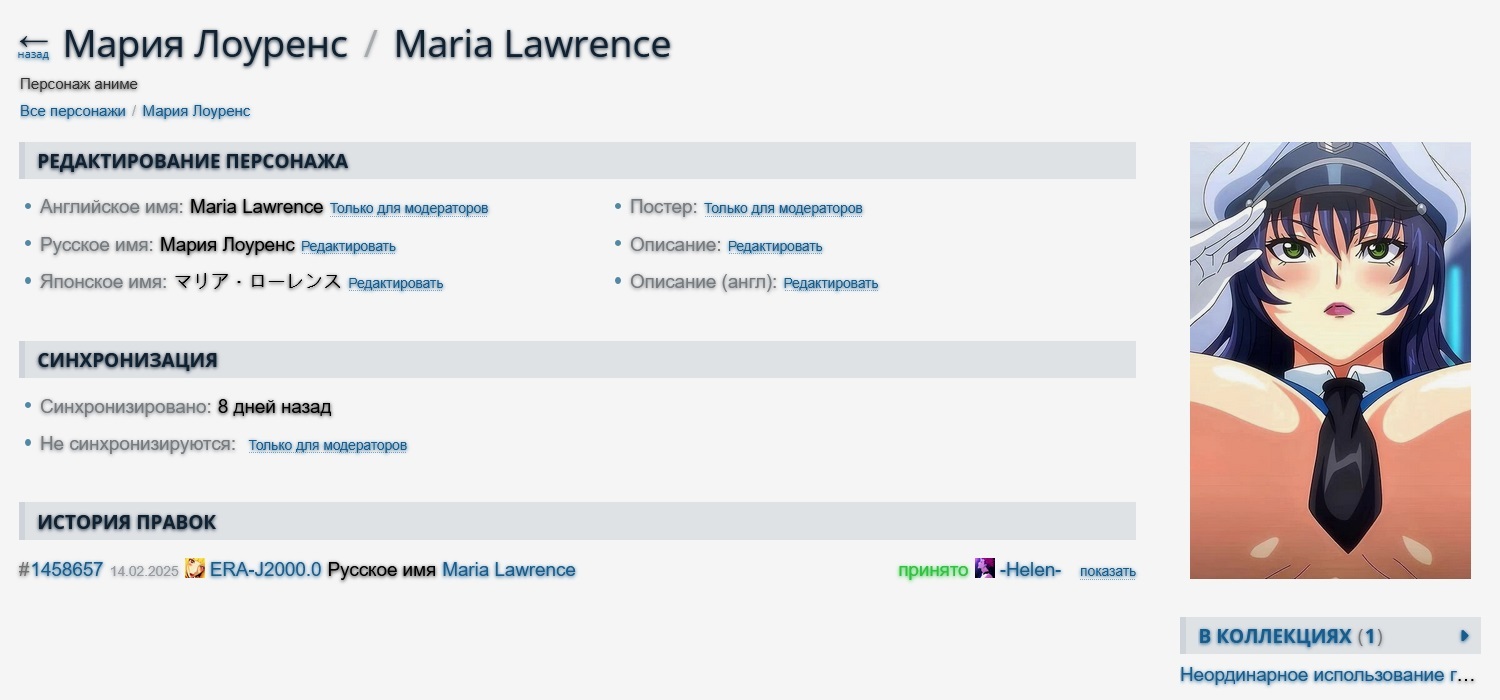The image size is (1500, 700).
Task: Open 'Мария Лоуренс' breadcrumb link
Action: point(196,111)
